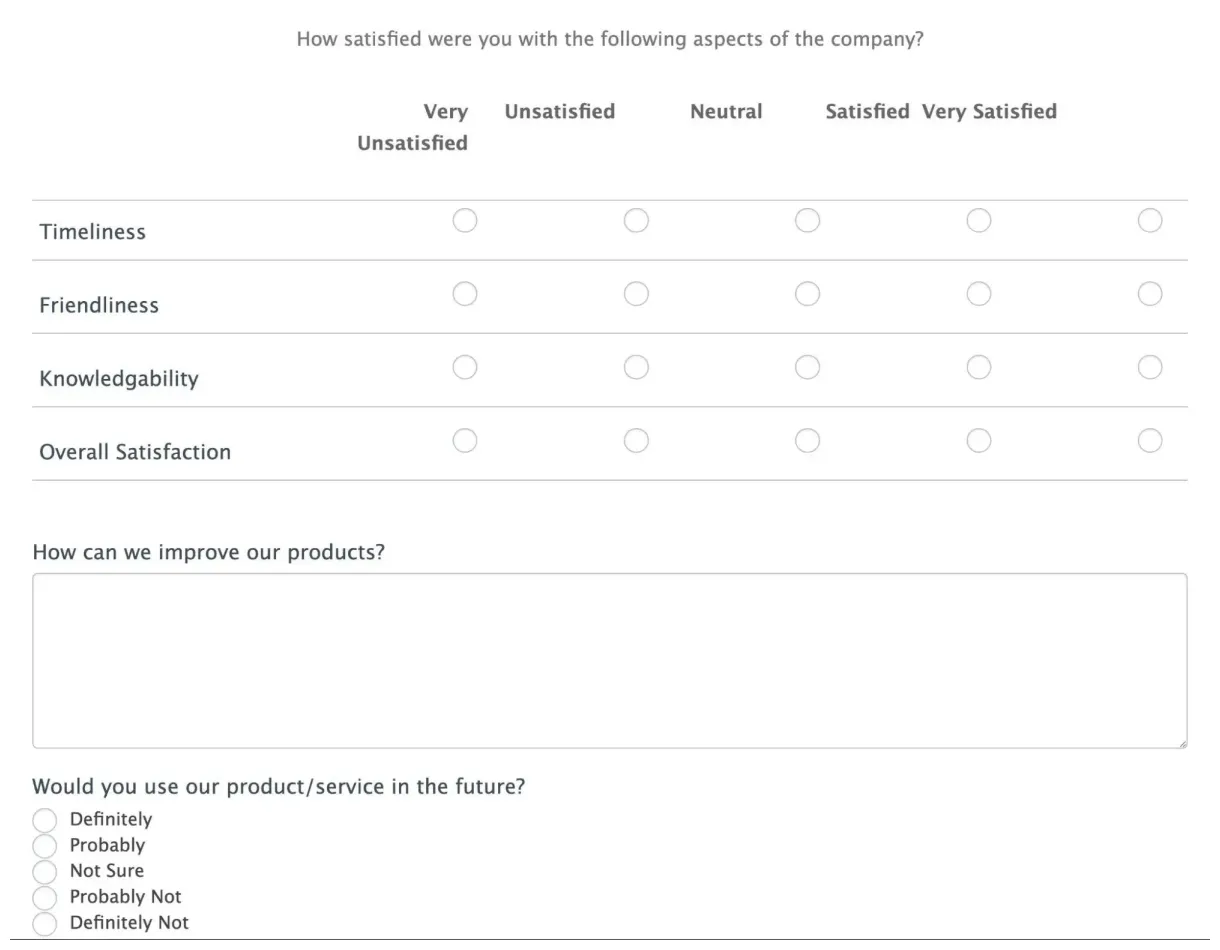Pick the Not Sure option
1220x950 pixels.
[x=45, y=872]
